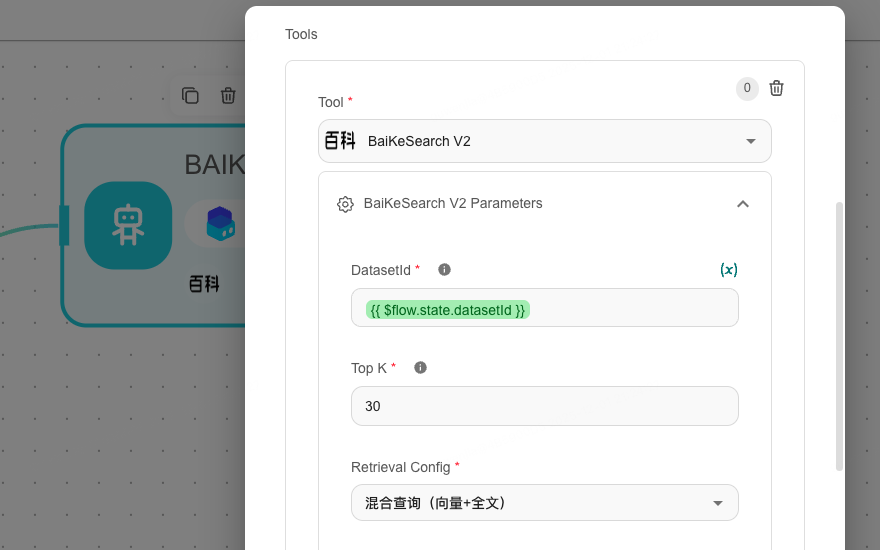This screenshot has width=880, height=550.
Task: Click the Tools section heading
Action: click(x=301, y=34)
